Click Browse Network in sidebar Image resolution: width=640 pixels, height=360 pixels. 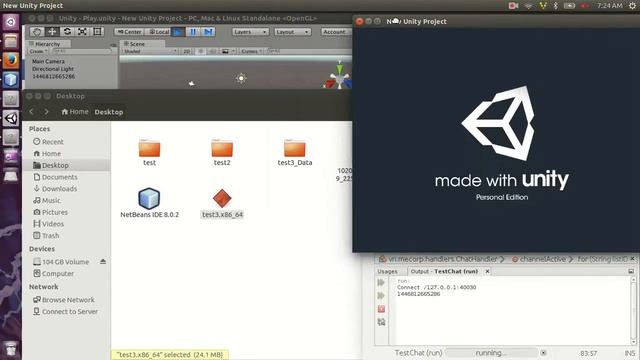64,300
